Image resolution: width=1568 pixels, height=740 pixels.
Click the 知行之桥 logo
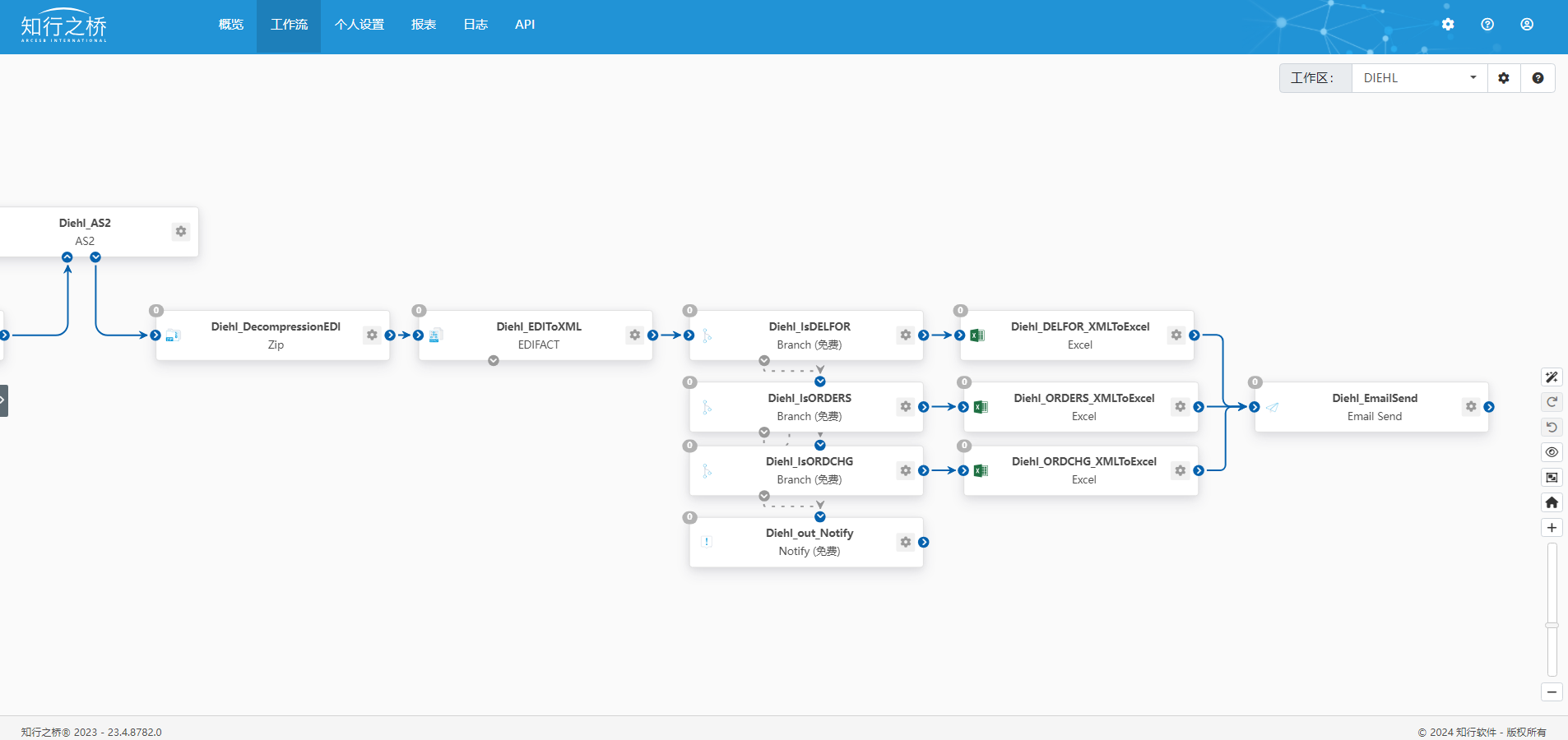tap(64, 25)
